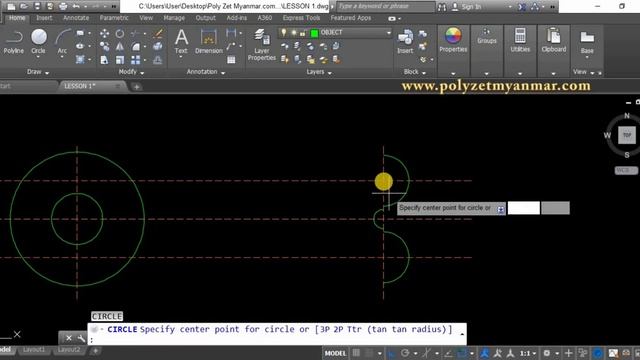
Task: Close the command line with X button
Action: pyautogui.click(x=69, y=338)
